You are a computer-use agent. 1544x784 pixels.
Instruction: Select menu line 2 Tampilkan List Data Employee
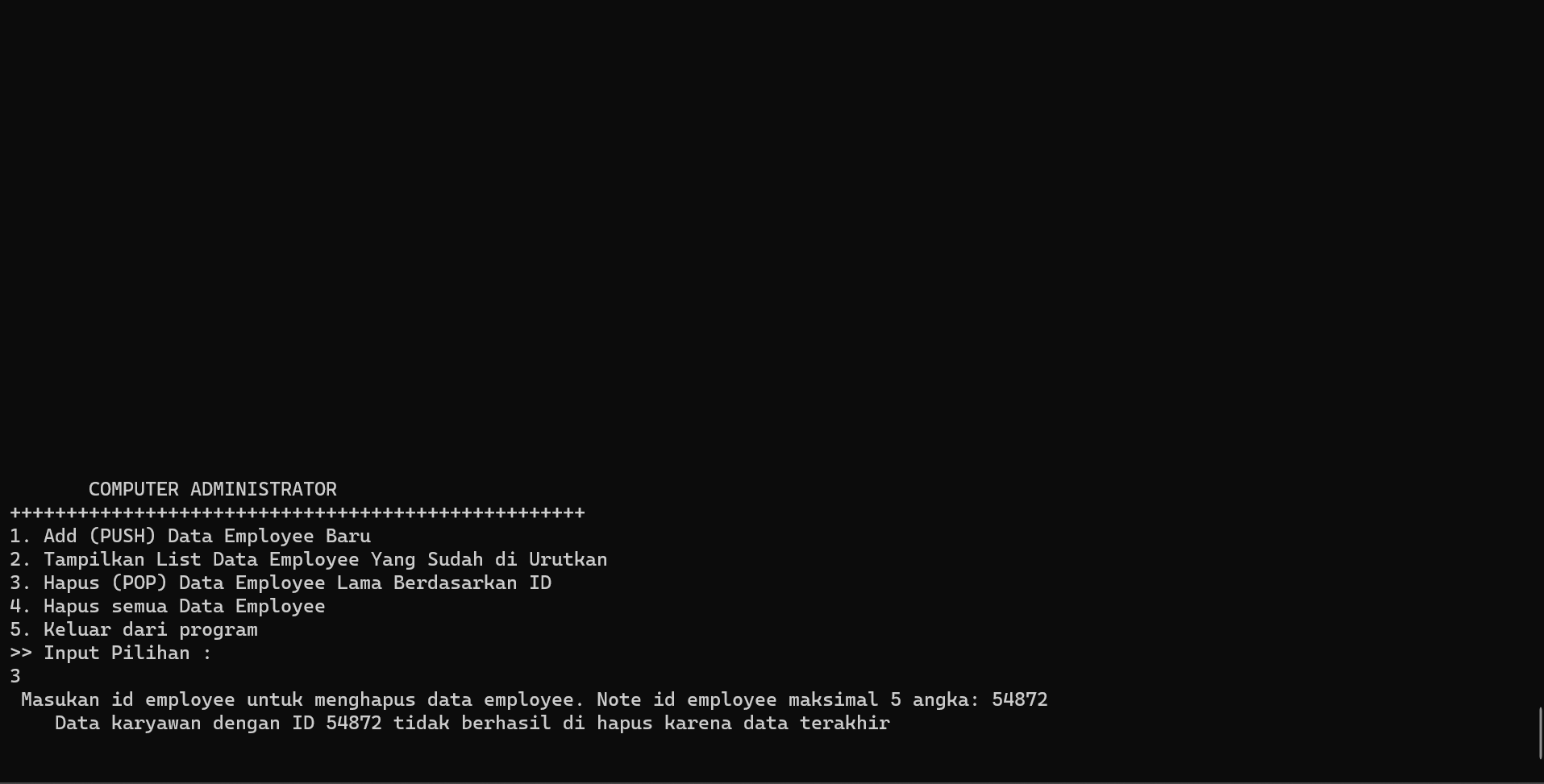[309, 559]
